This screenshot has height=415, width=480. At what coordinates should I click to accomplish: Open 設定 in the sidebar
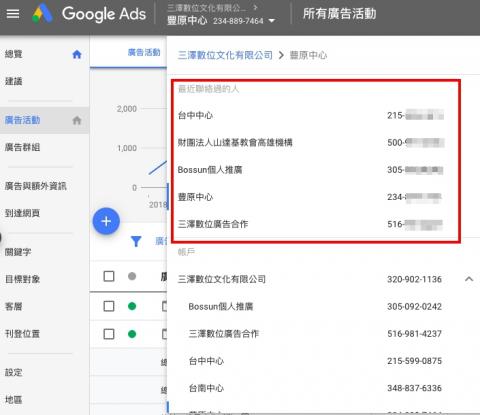14,372
